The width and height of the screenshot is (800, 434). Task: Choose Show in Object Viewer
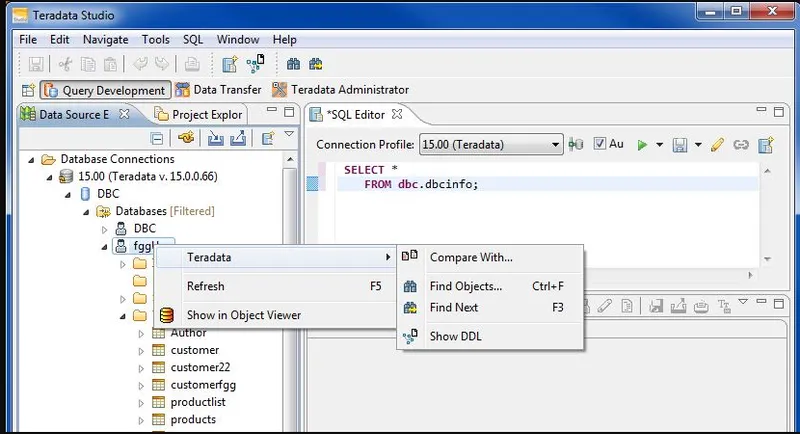[276, 315]
